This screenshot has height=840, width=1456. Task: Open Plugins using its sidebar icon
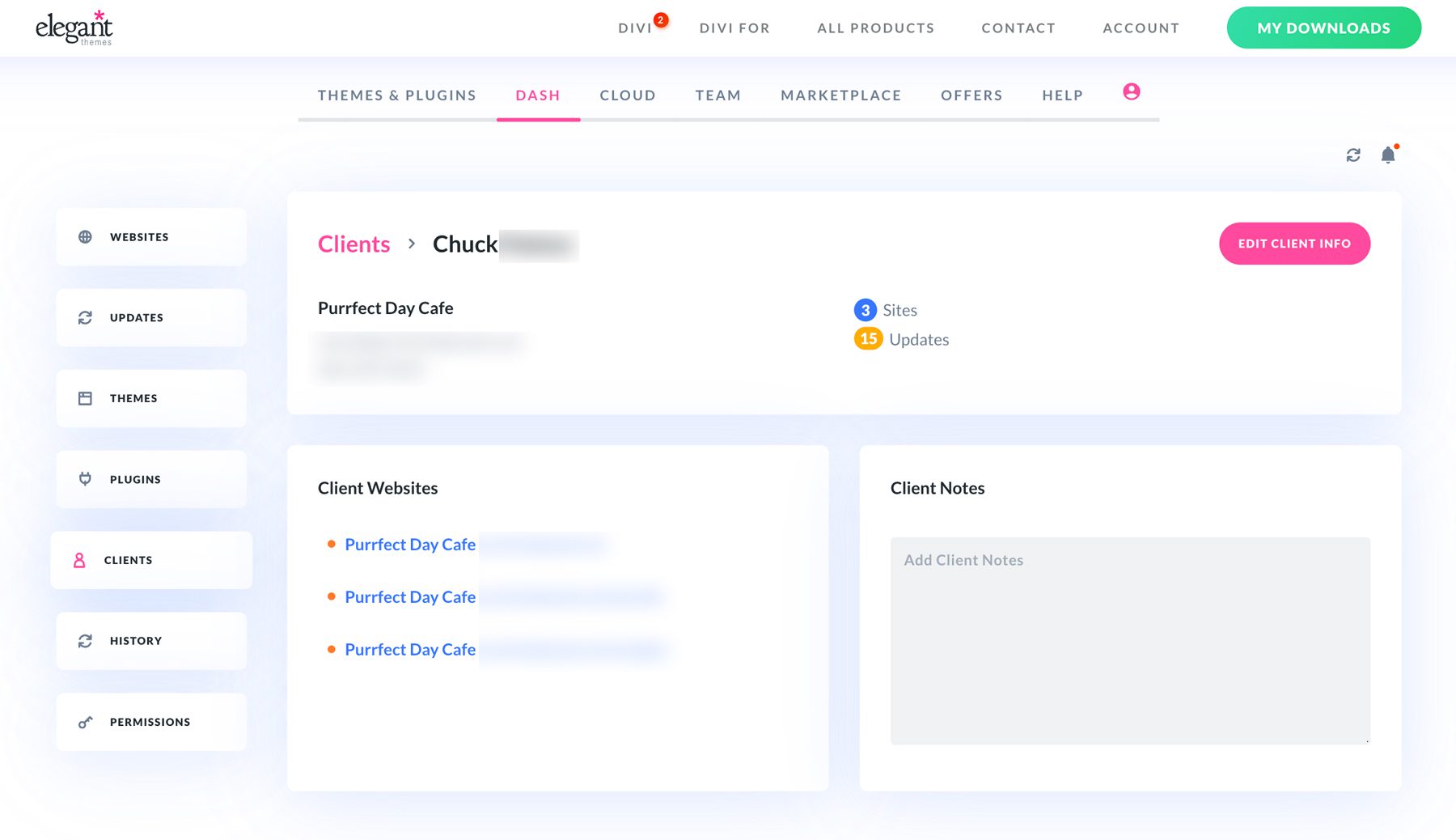point(84,479)
